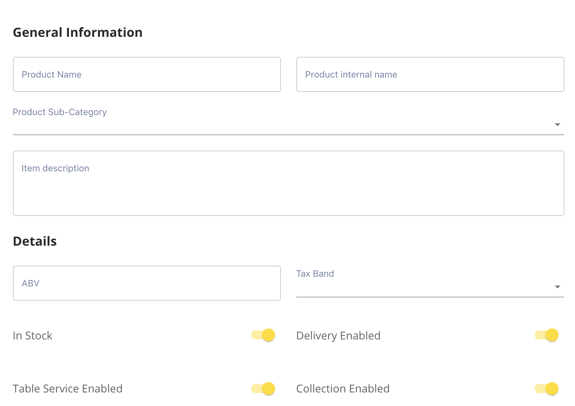575x406 pixels.
Task: Click the Collection Enabled label
Action: [343, 389]
